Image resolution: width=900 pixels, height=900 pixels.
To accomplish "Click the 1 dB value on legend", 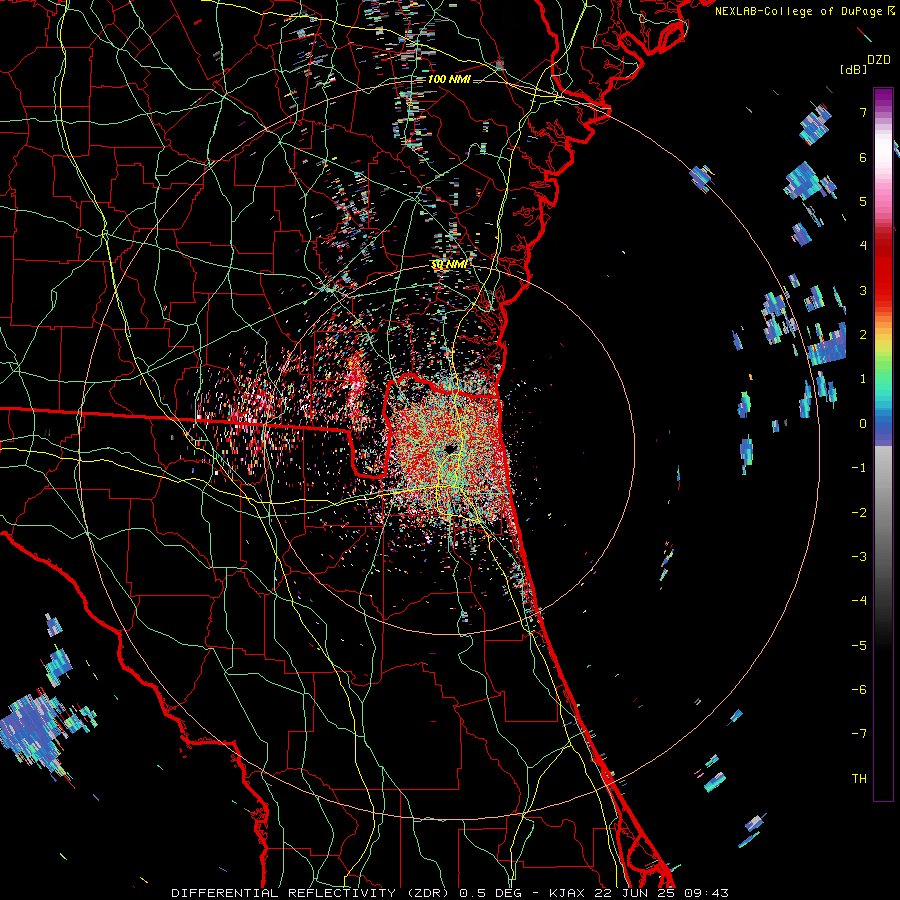I will point(863,379).
